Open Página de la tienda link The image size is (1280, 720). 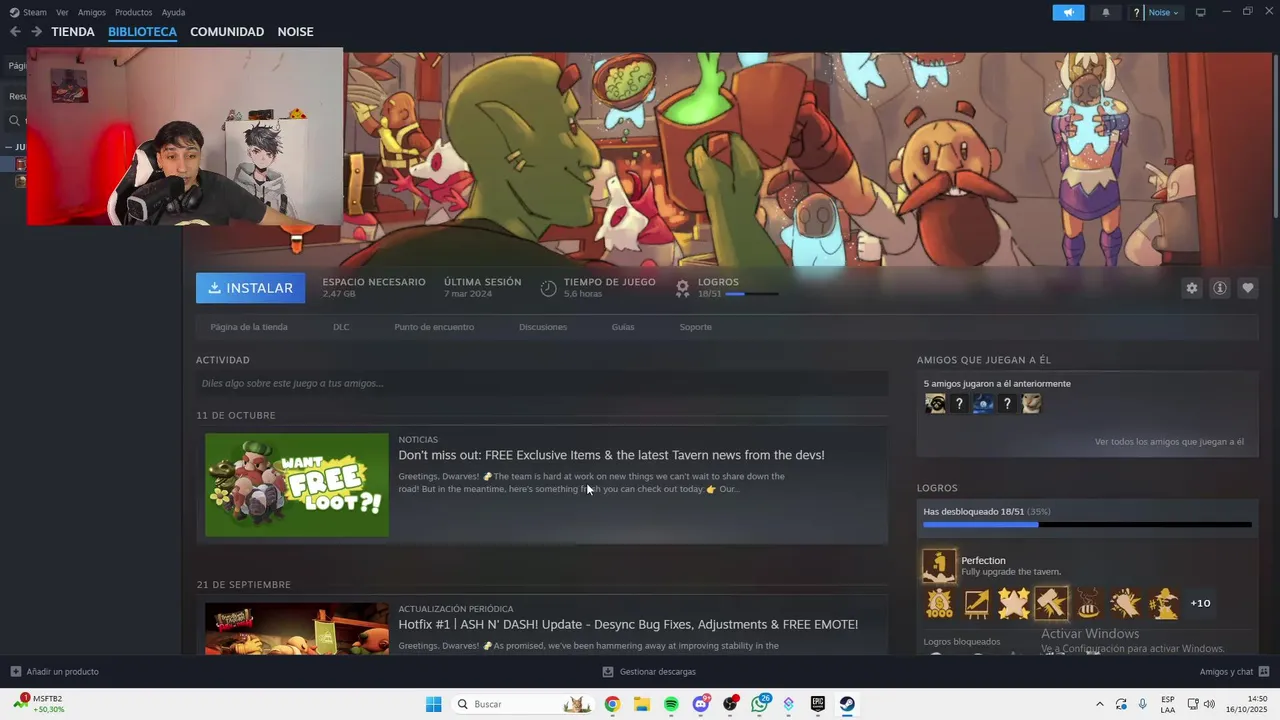click(x=249, y=327)
